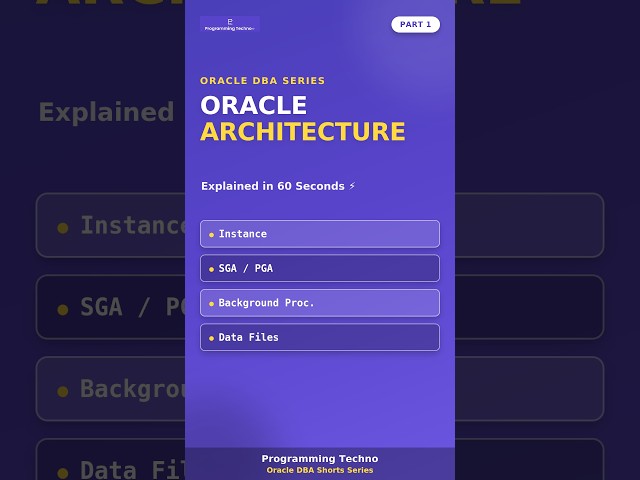
Task: Click the yellow ARCHITECTURE title word
Action: point(302,131)
